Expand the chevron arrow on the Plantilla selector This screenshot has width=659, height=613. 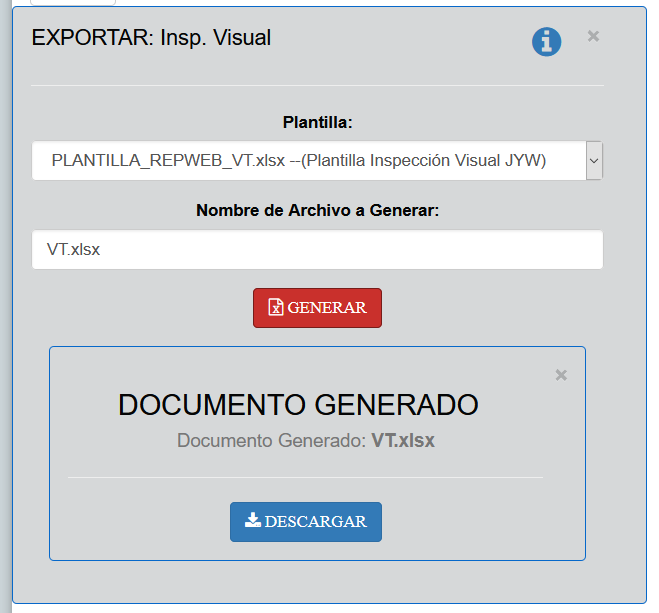[594, 160]
